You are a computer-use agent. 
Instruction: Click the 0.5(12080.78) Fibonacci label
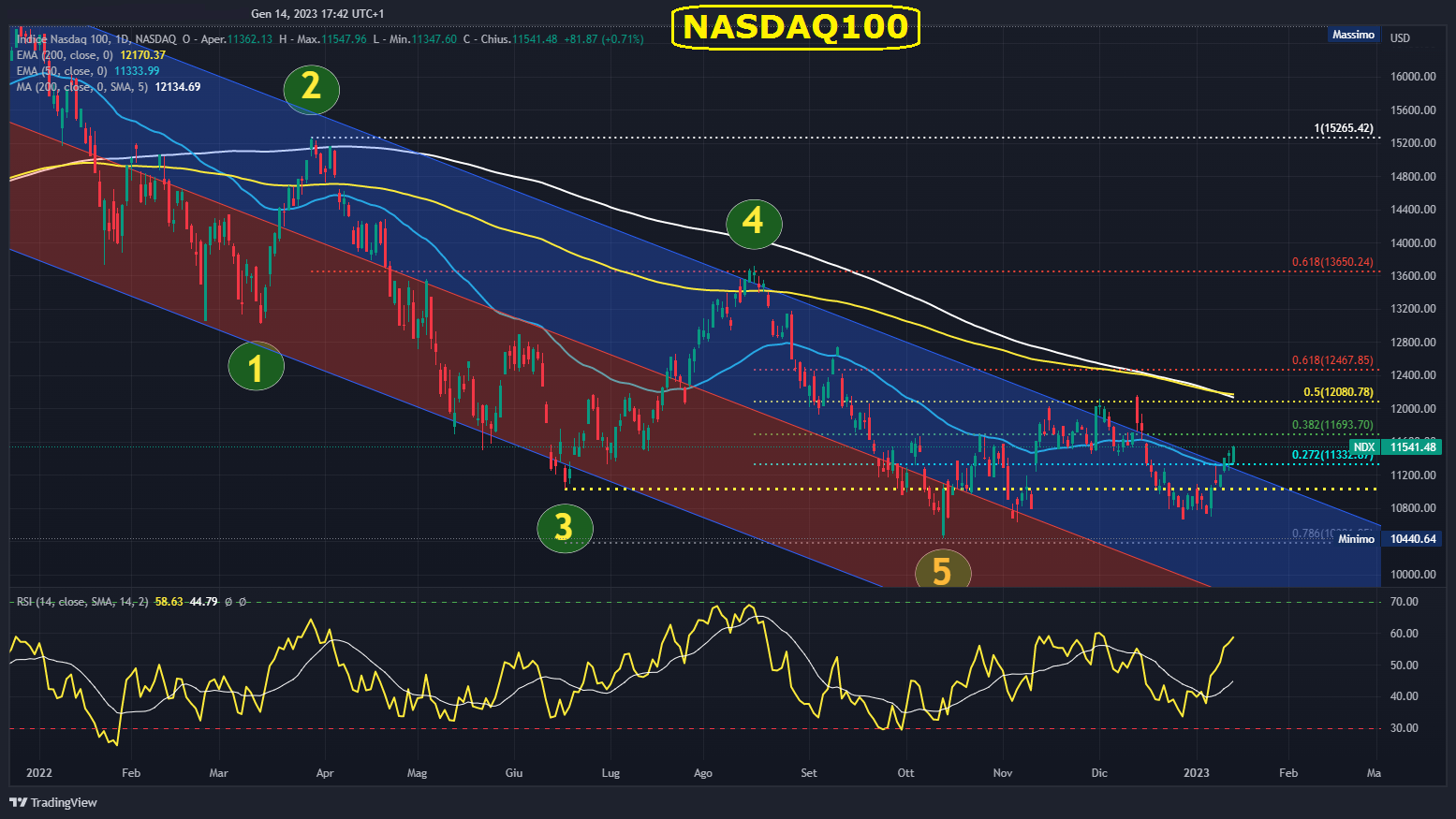(x=1338, y=392)
